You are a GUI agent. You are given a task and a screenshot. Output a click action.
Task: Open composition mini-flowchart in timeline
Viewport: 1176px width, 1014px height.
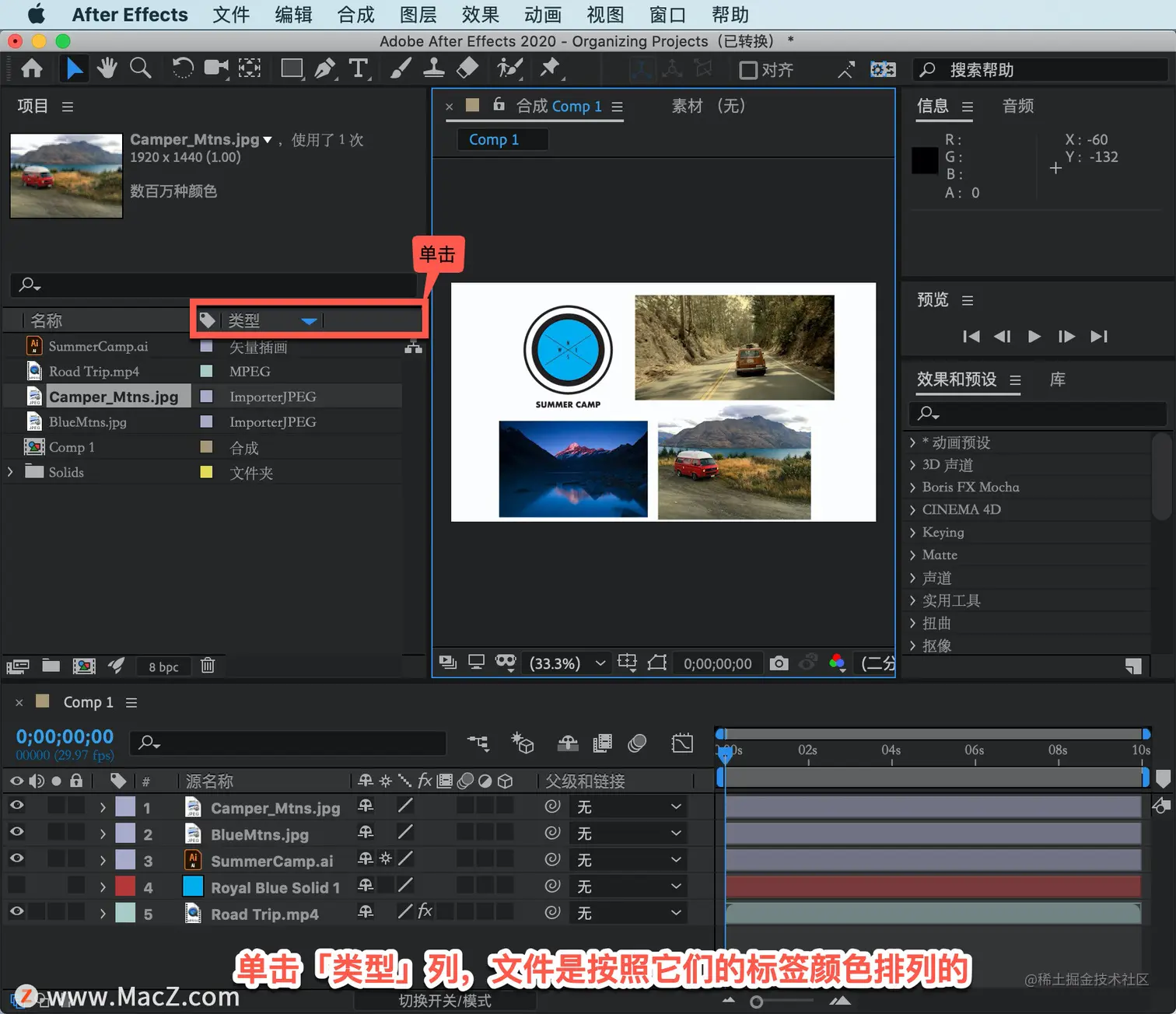click(478, 743)
